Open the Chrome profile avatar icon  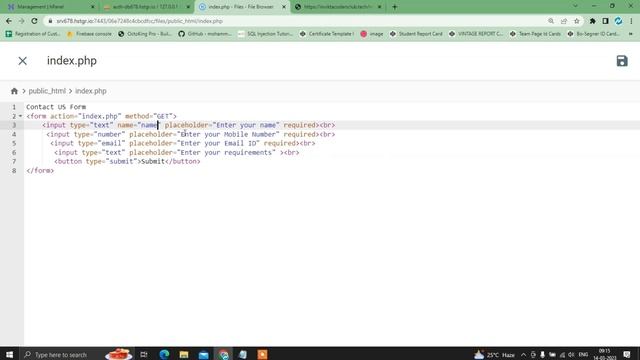click(618, 21)
